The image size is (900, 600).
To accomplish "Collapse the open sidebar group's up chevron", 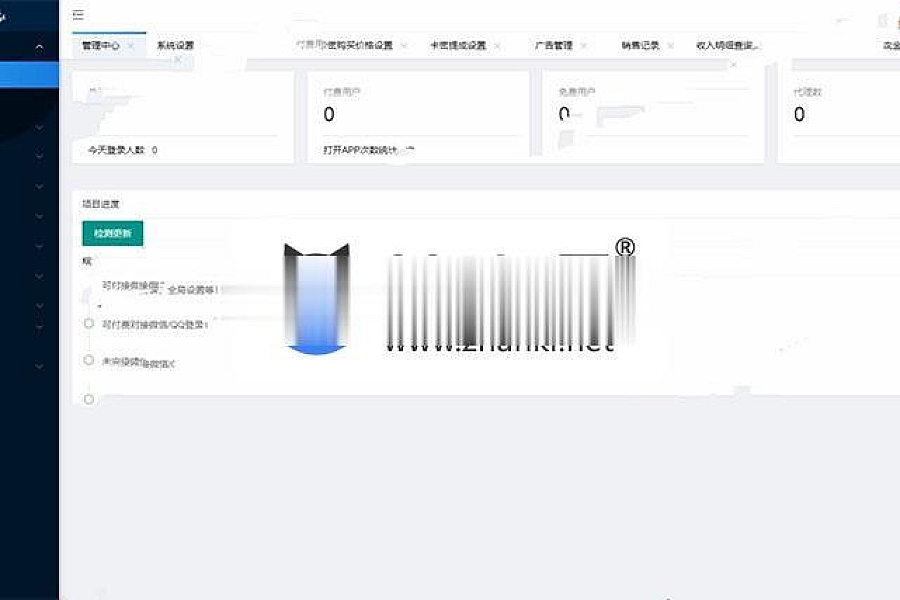I will [39, 48].
